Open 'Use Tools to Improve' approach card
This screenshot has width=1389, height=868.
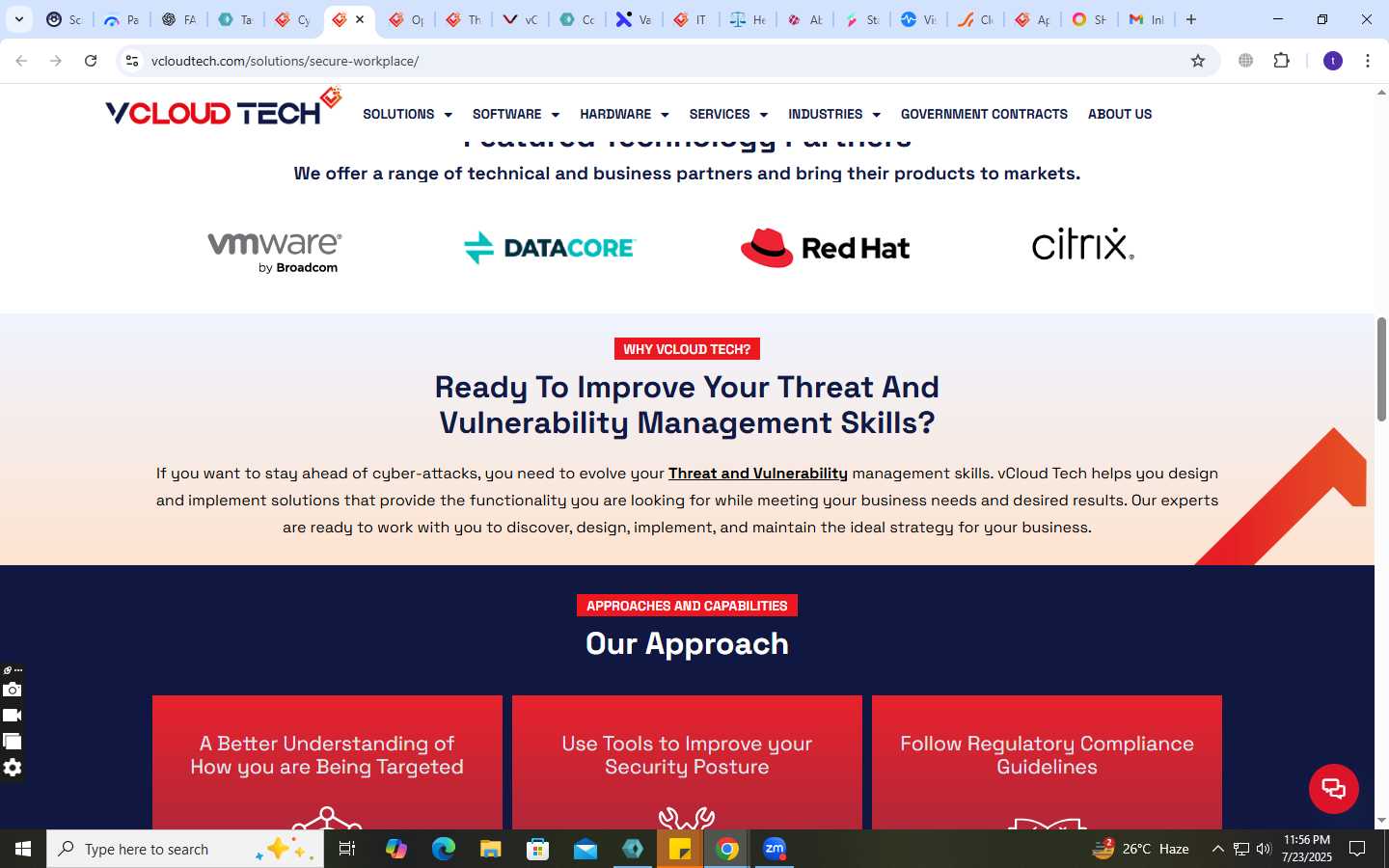[x=687, y=762]
